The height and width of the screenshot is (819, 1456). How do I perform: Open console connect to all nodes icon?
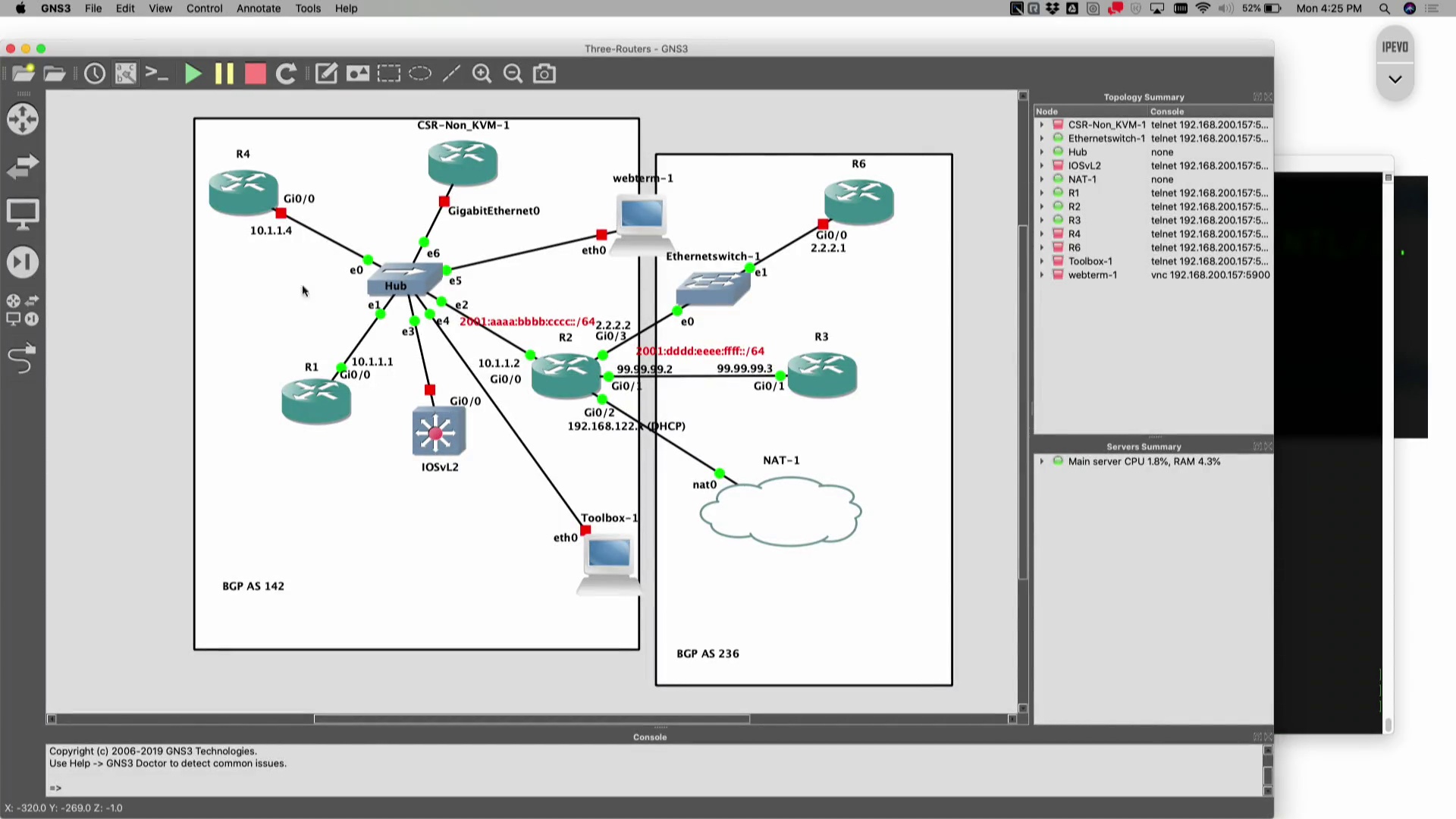157,74
